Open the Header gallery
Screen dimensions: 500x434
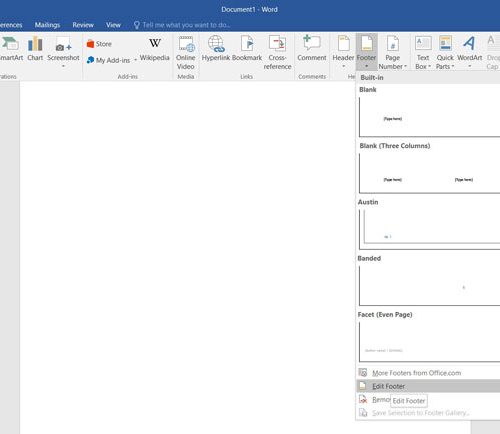343,52
